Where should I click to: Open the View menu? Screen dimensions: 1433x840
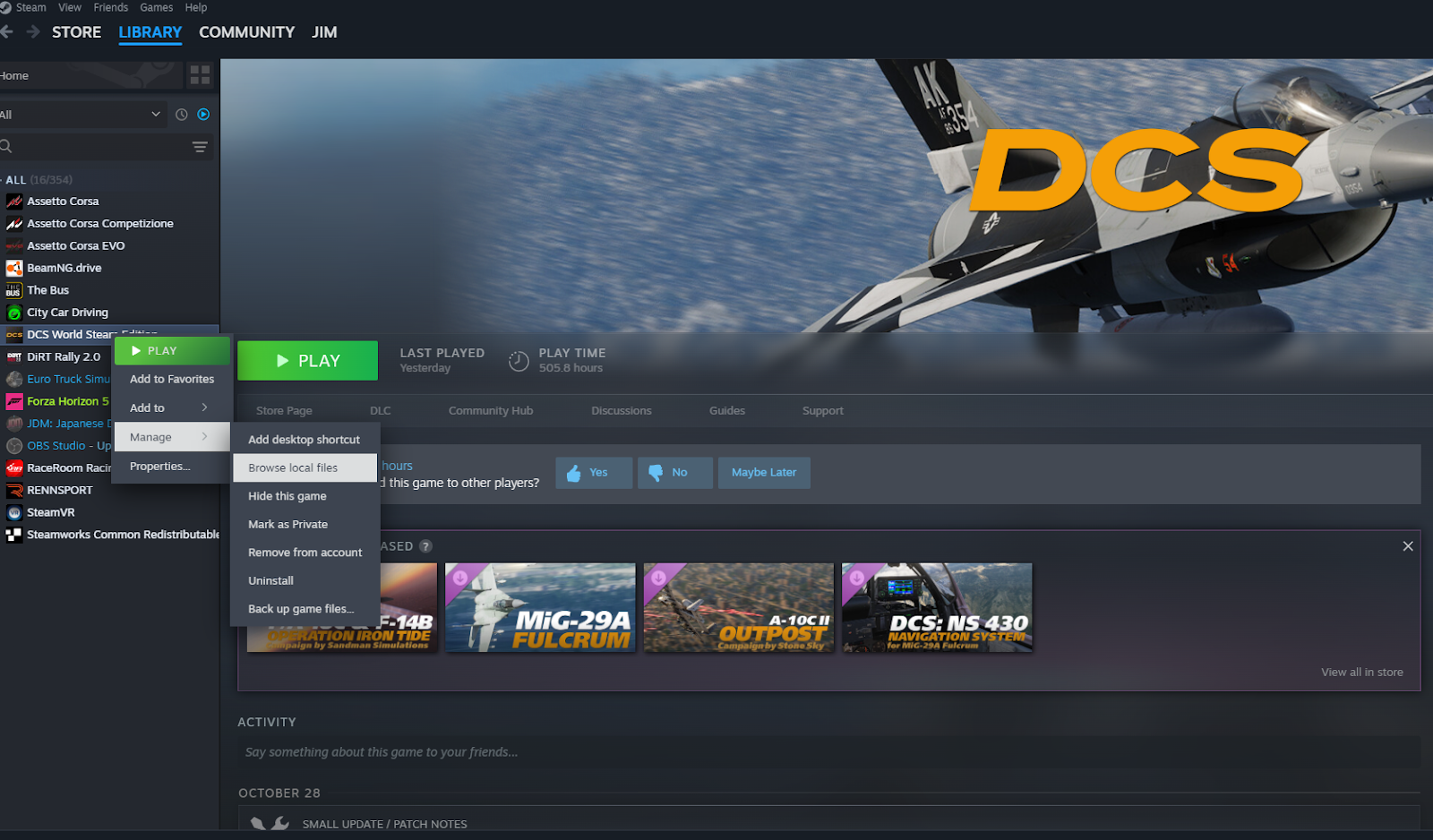click(70, 7)
